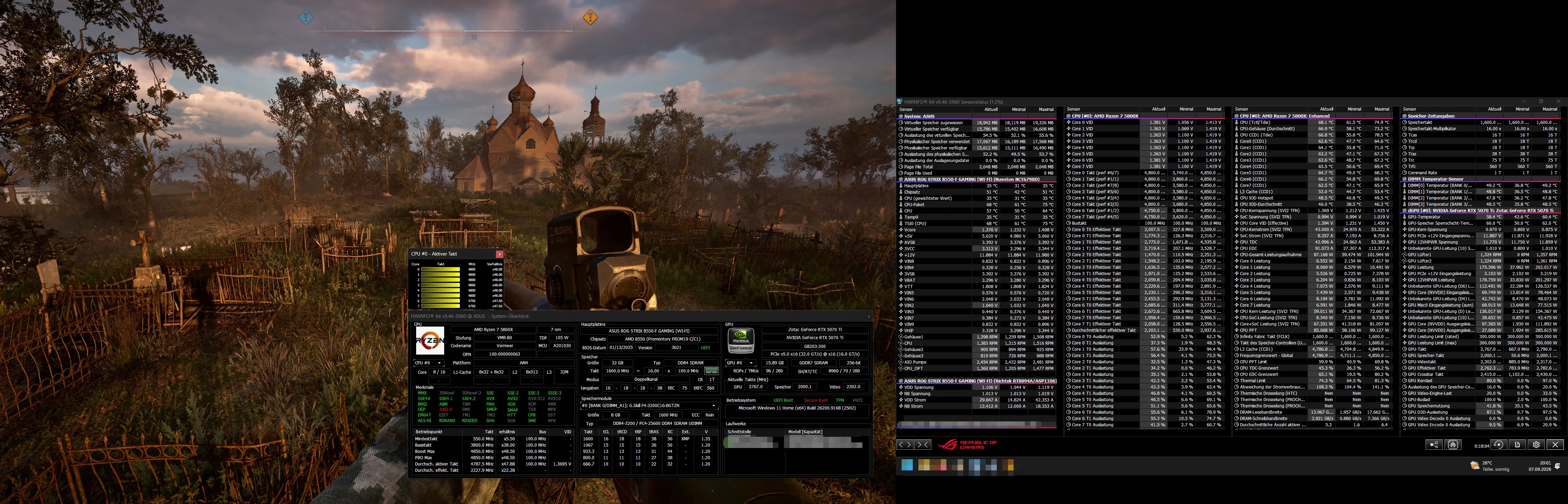Image resolution: width=1568 pixels, height=504 pixels.
Task: Select the GPU-Temperatur sensor row
Action: pos(1480,217)
